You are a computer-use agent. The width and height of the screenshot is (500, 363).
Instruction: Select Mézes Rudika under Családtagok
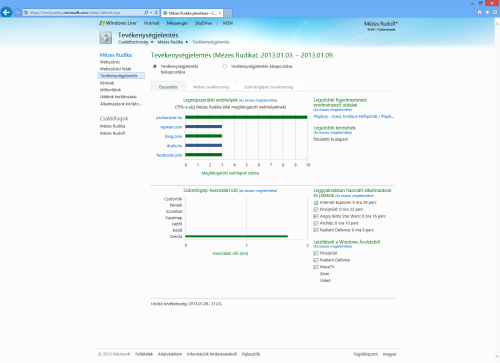point(112,126)
